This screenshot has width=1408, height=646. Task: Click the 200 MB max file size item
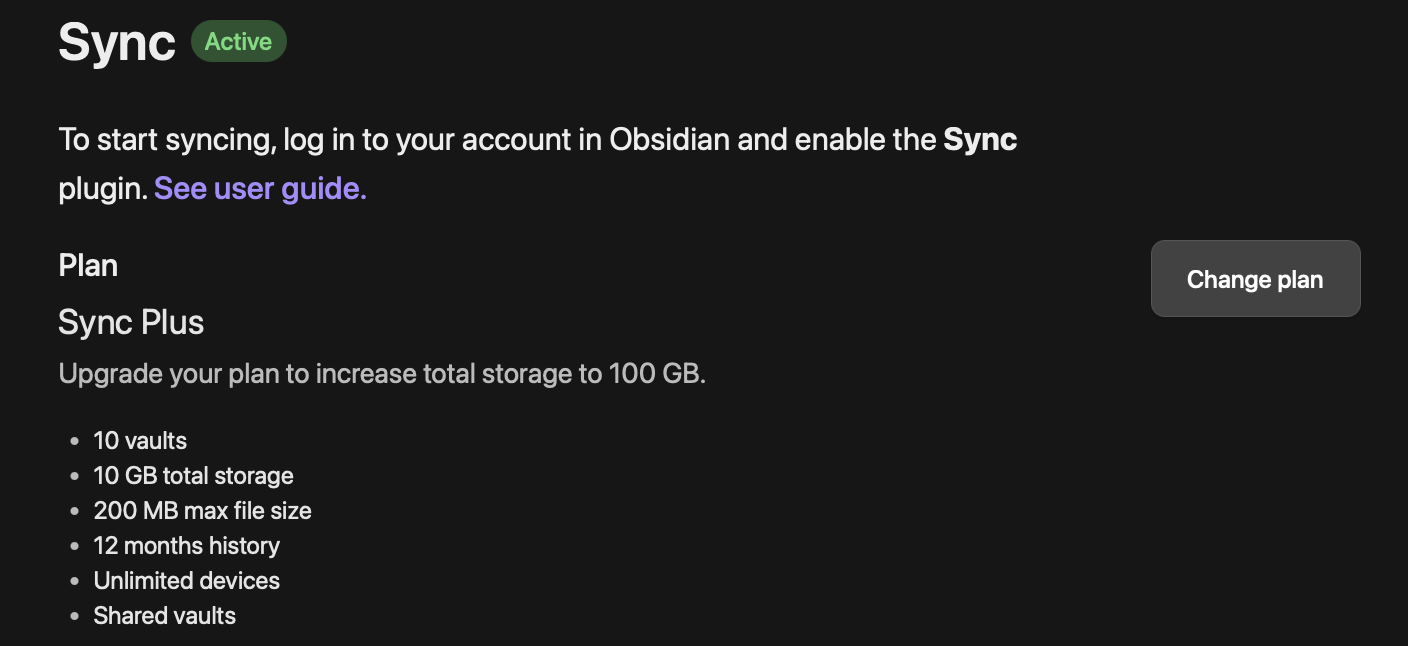(202, 511)
